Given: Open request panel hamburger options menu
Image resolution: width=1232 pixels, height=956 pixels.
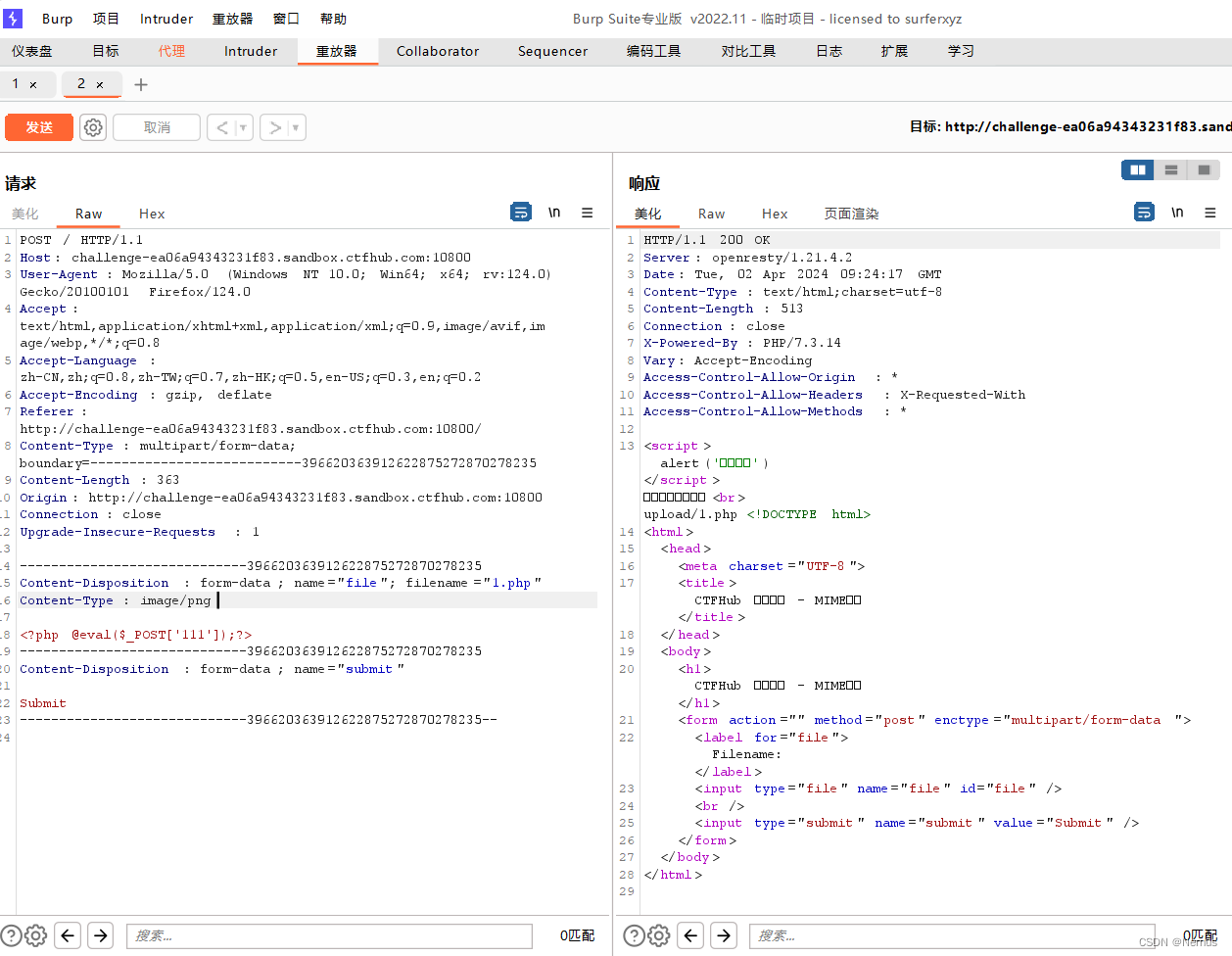Looking at the screenshot, I should click(587, 213).
